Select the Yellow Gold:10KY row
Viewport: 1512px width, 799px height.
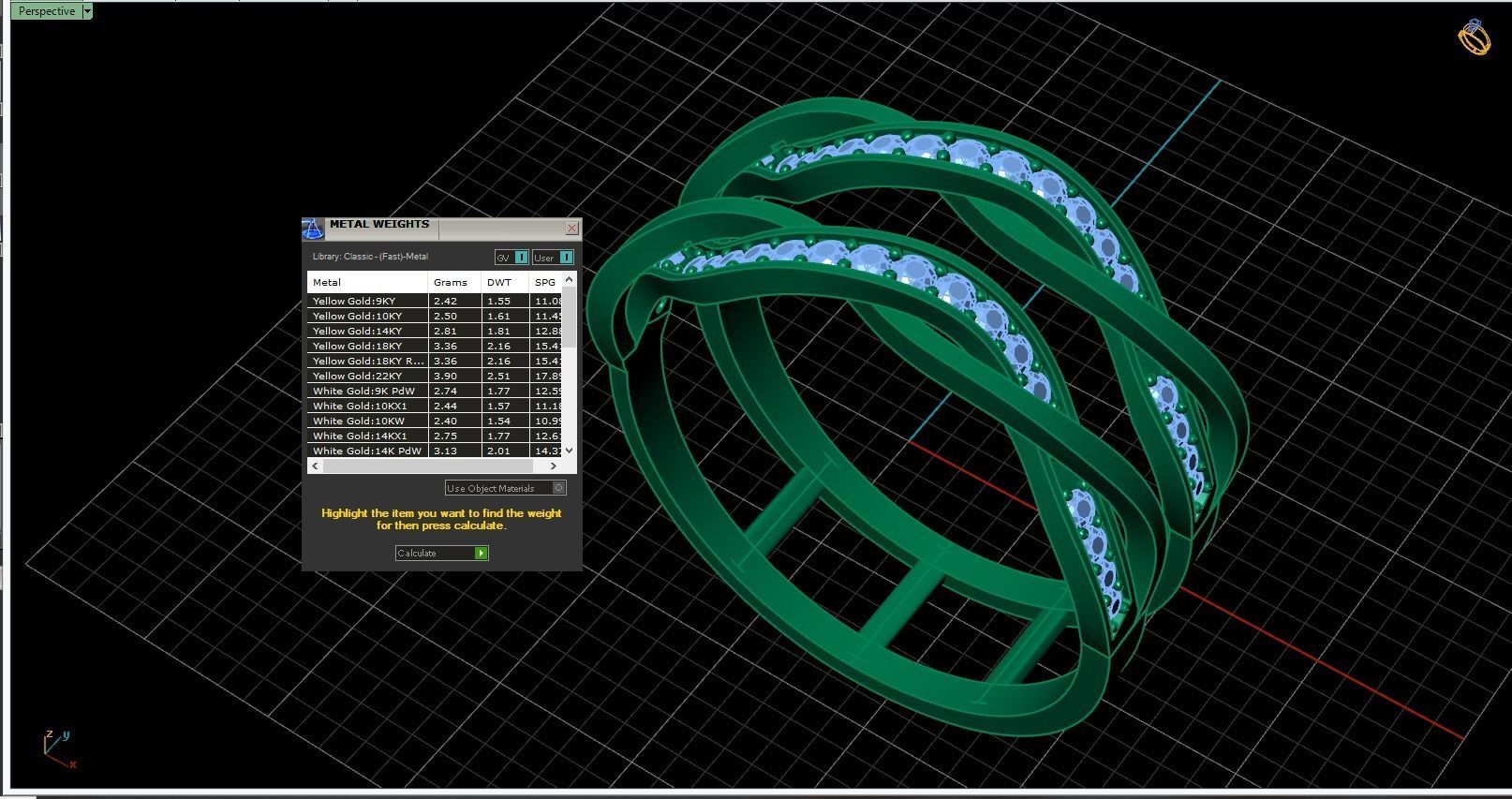(435, 316)
